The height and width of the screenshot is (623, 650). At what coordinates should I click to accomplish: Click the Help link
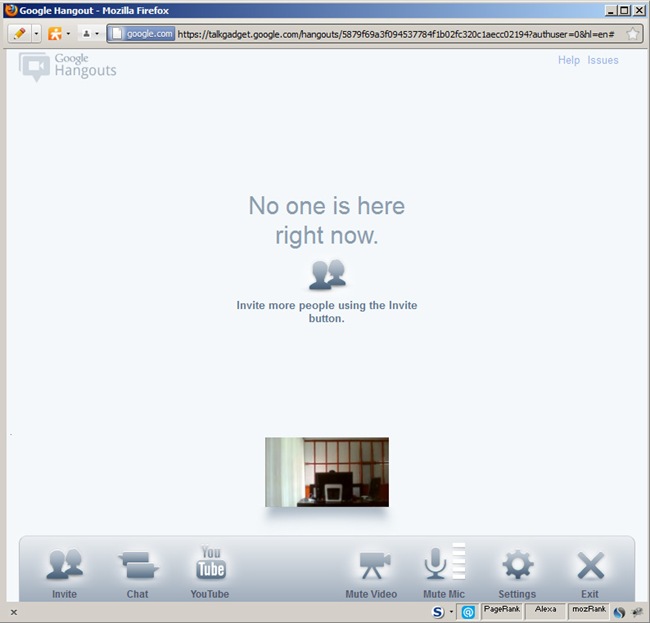(568, 60)
